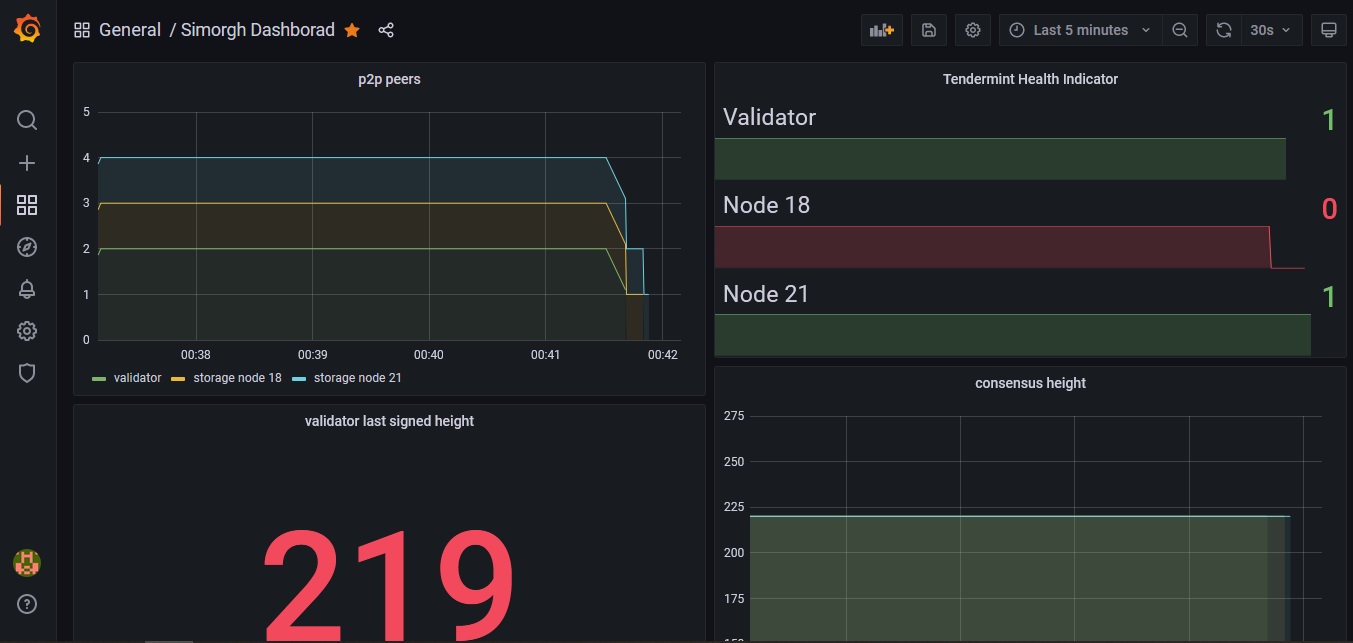1353x643 pixels.
Task: Click the Grafana logo home icon
Action: click(x=28, y=30)
